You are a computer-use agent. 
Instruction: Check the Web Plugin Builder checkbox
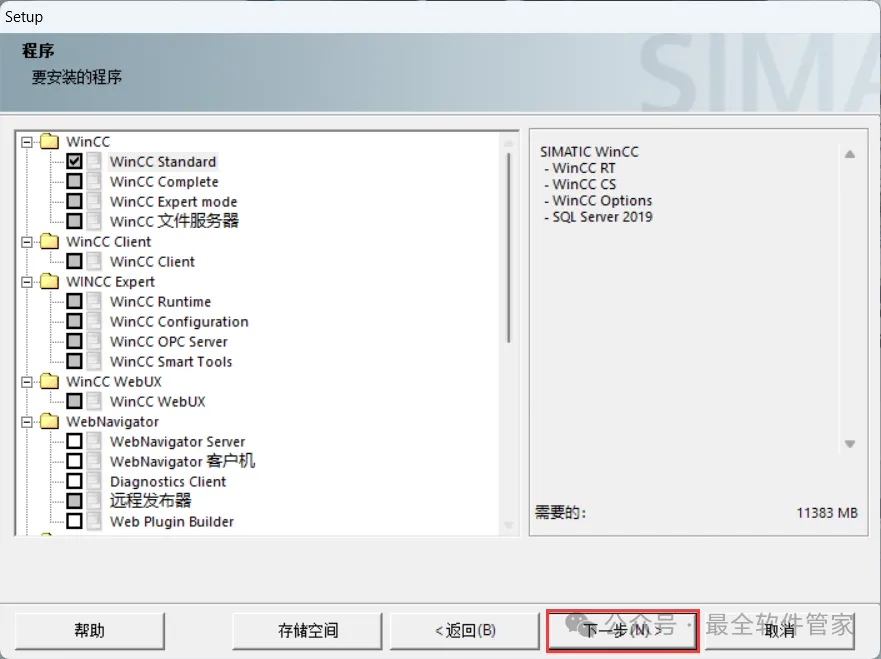click(x=74, y=521)
